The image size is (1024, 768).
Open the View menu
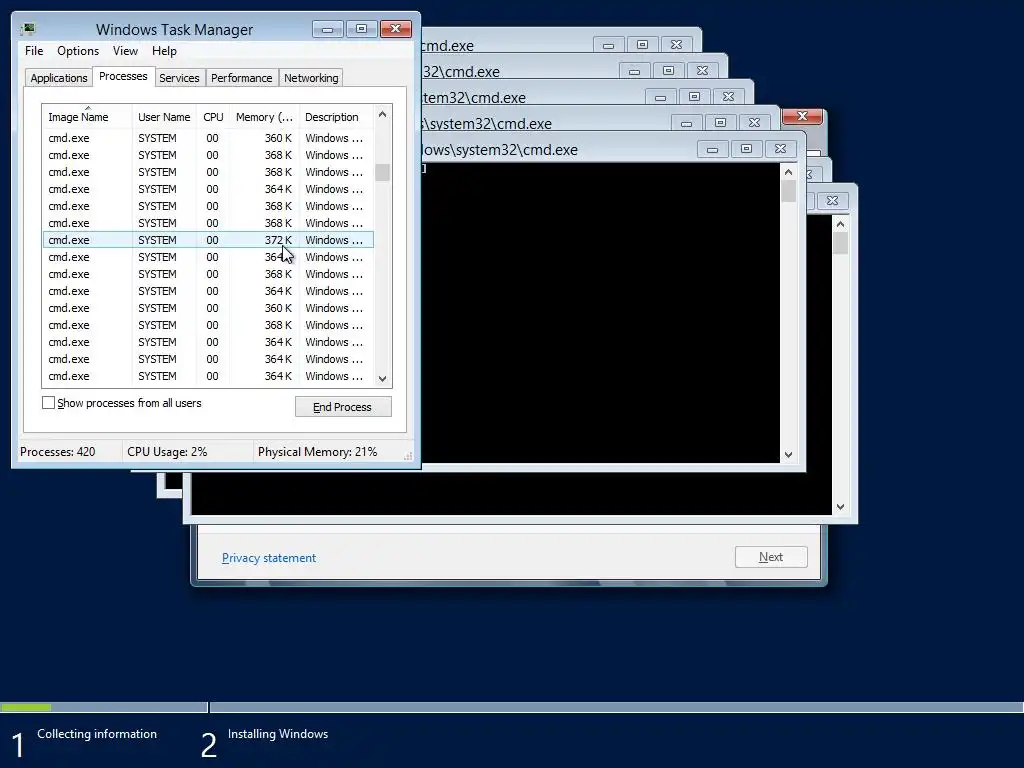tap(125, 51)
